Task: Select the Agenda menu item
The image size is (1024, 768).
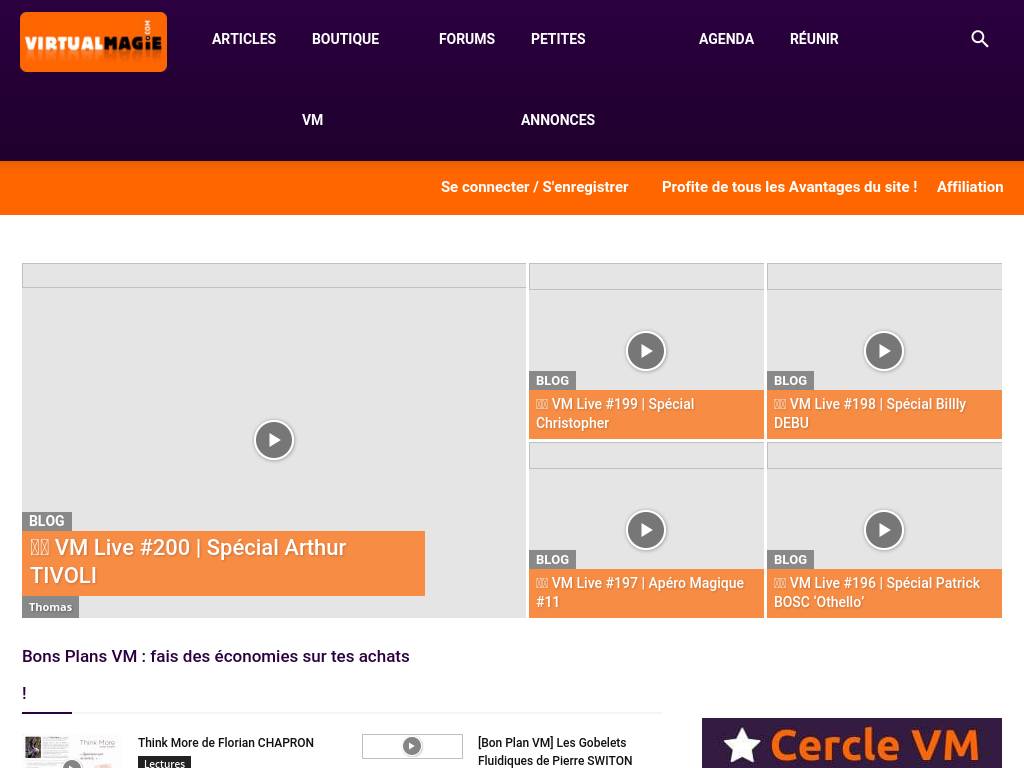Action: [726, 39]
